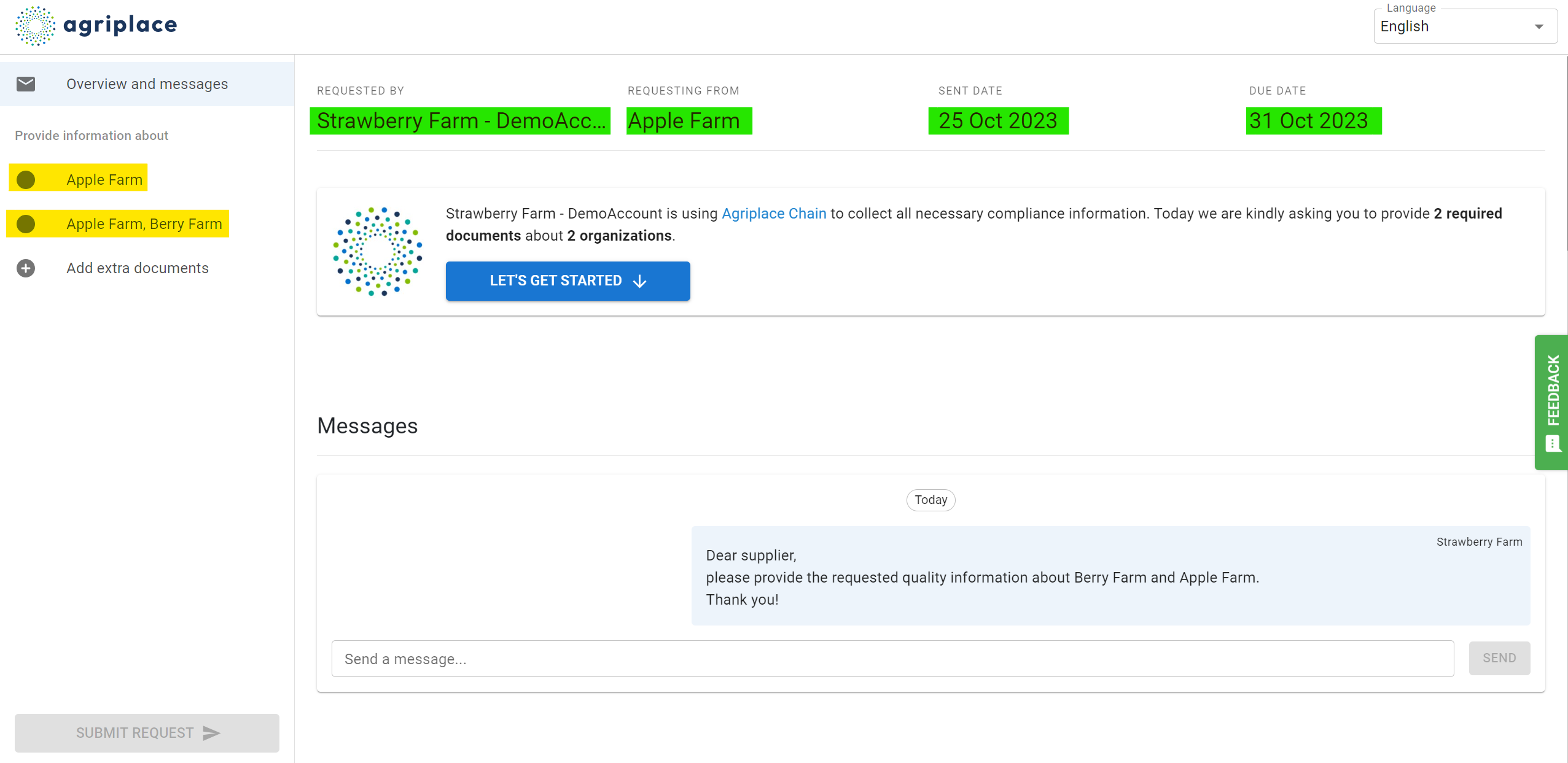Click the SENT DATE label
The image size is (1568, 763).
tap(970, 91)
